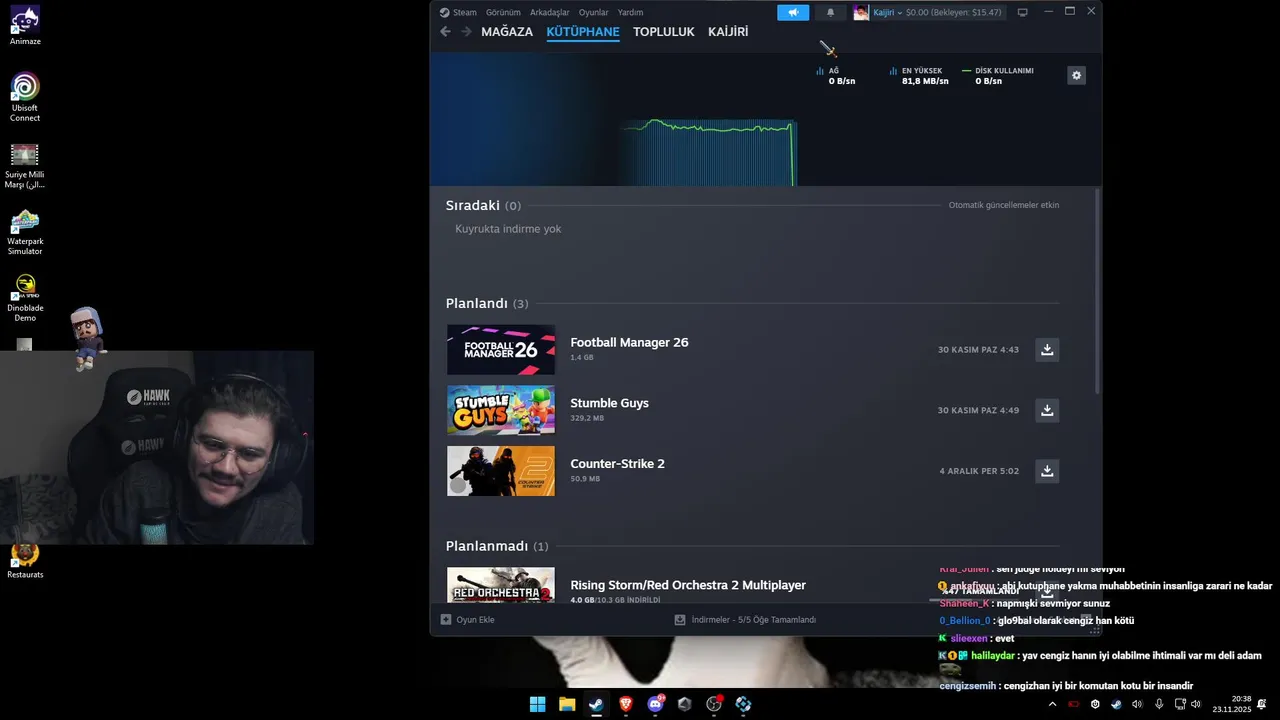The image size is (1280, 720).
Task: Click the Football Manager 26 title
Action: [629, 342]
